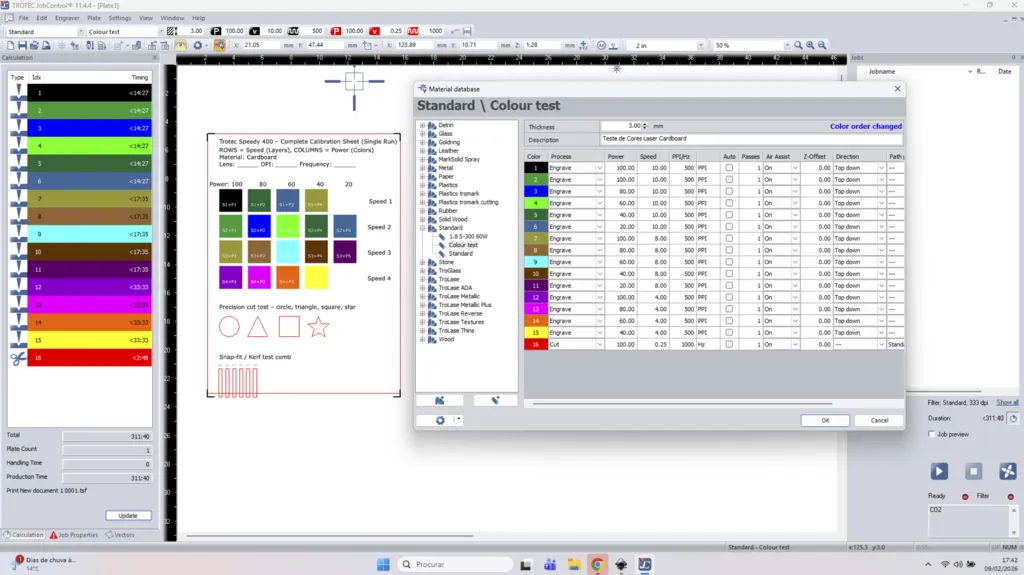The width and height of the screenshot is (1024, 575).
Task: Toggle Auto checkbox for color 1
Action: (x=729, y=168)
